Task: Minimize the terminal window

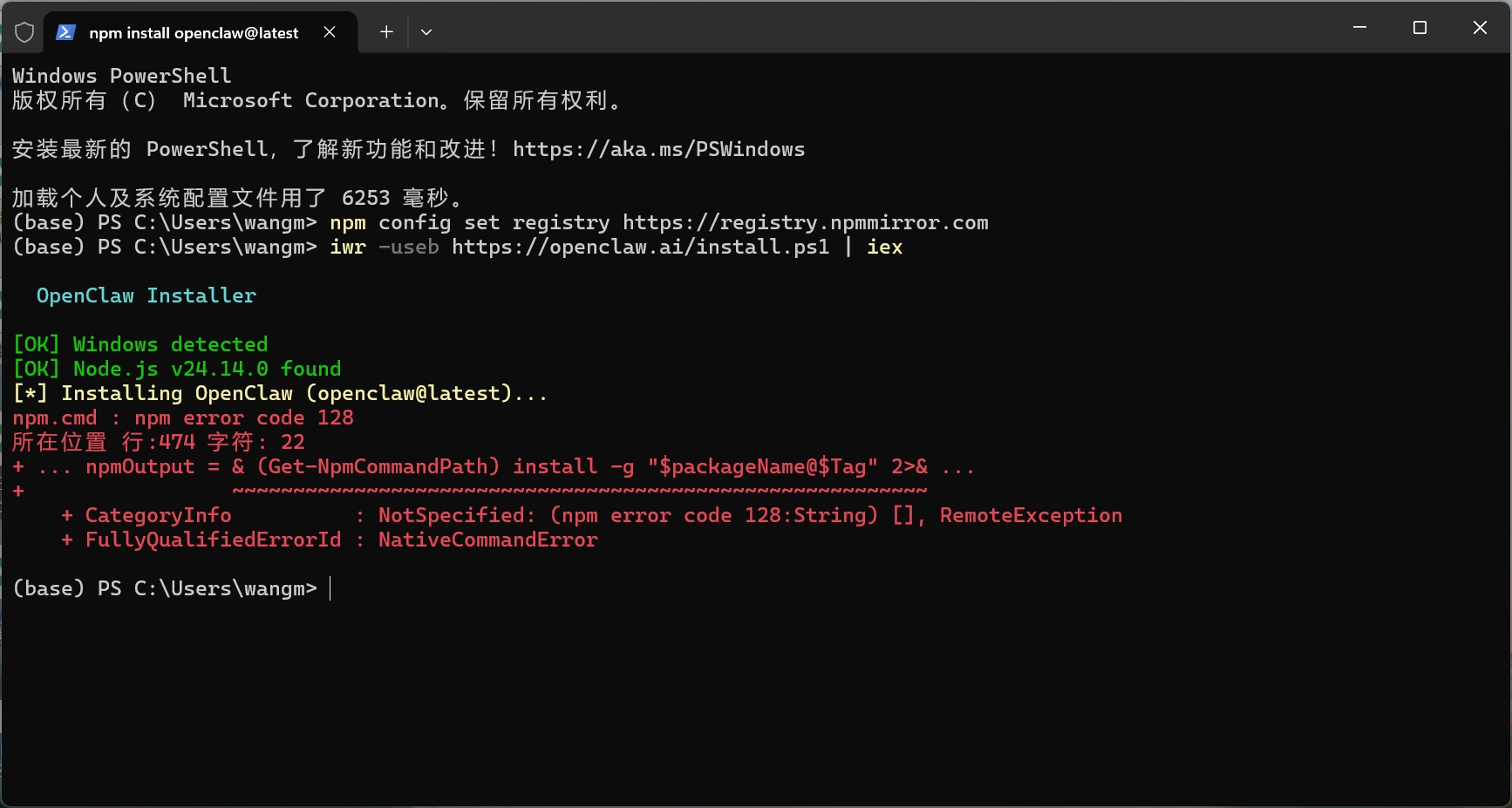Action: 1359,28
